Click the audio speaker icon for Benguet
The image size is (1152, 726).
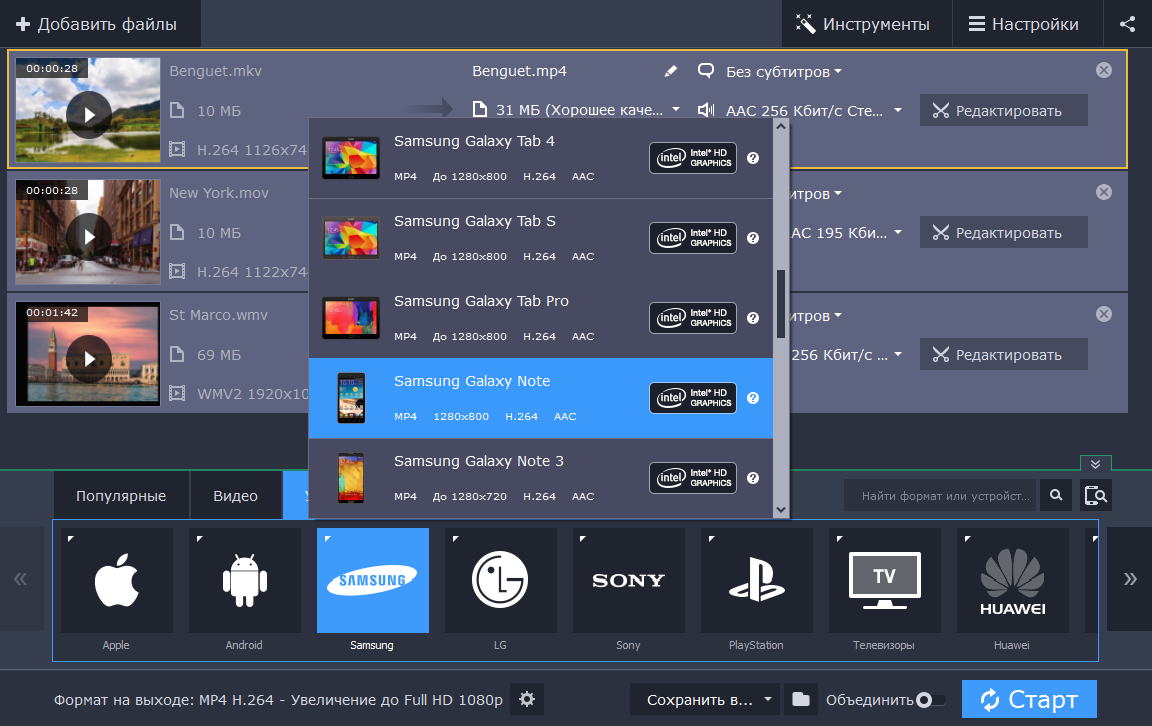(x=705, y=110)
